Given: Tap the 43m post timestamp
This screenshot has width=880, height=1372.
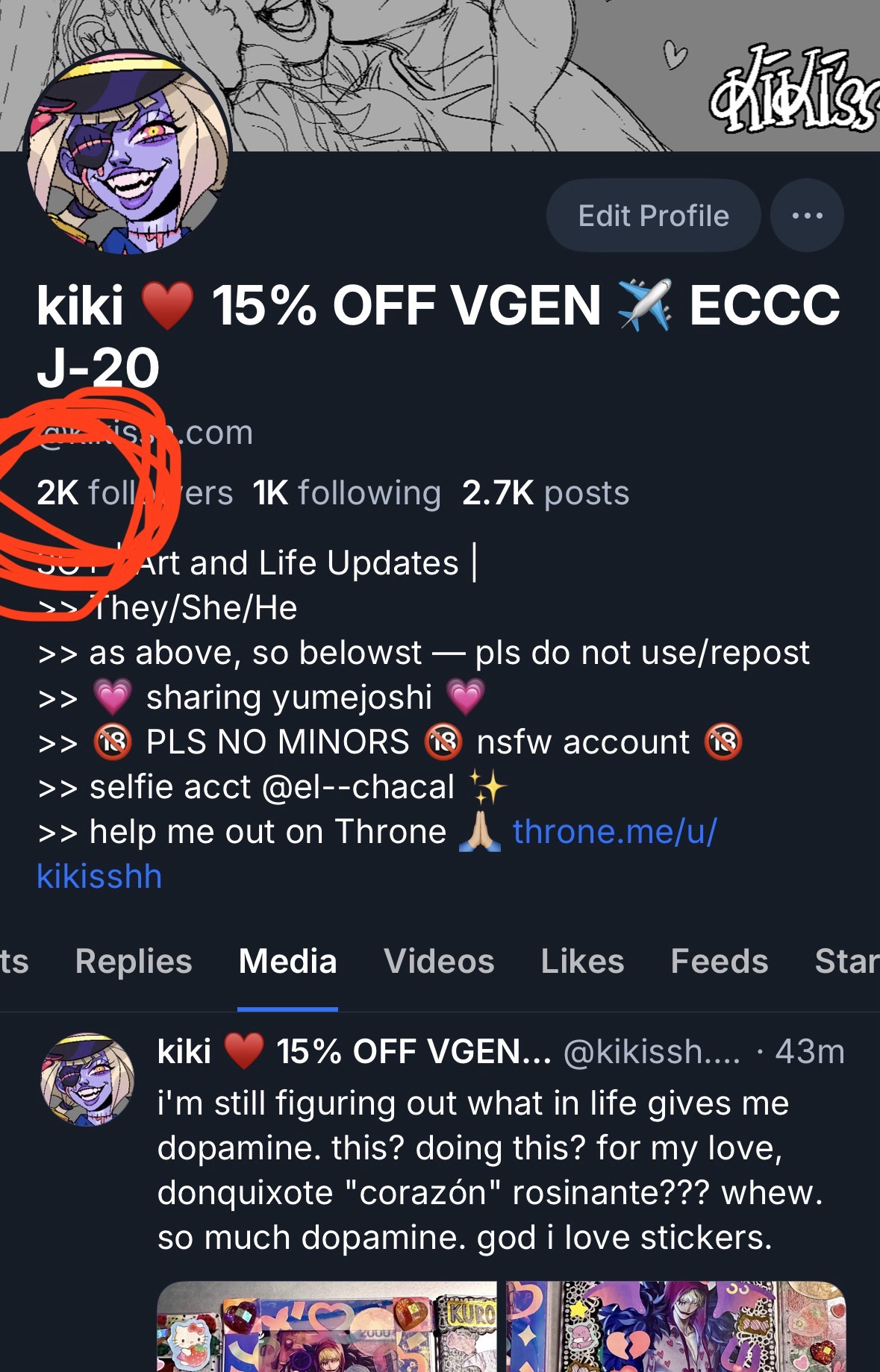Looking at the screenshot, I should [x=810, y=1052].
